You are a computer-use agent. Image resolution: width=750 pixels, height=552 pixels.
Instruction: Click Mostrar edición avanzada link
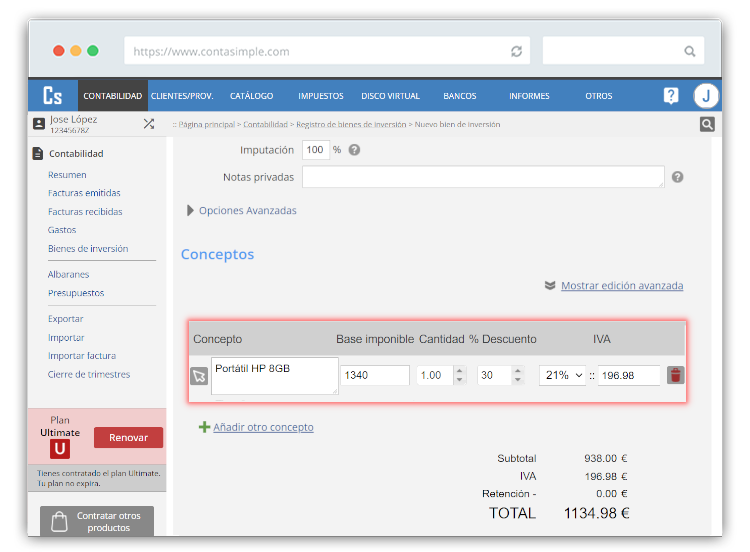pyautogui.click(x=621, y=286)
